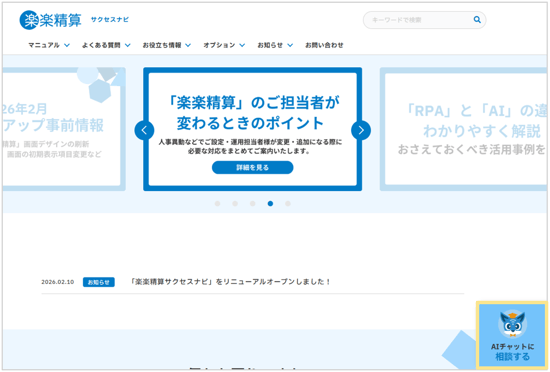Expand the お知らせ chevron arrow

(290, 45)
